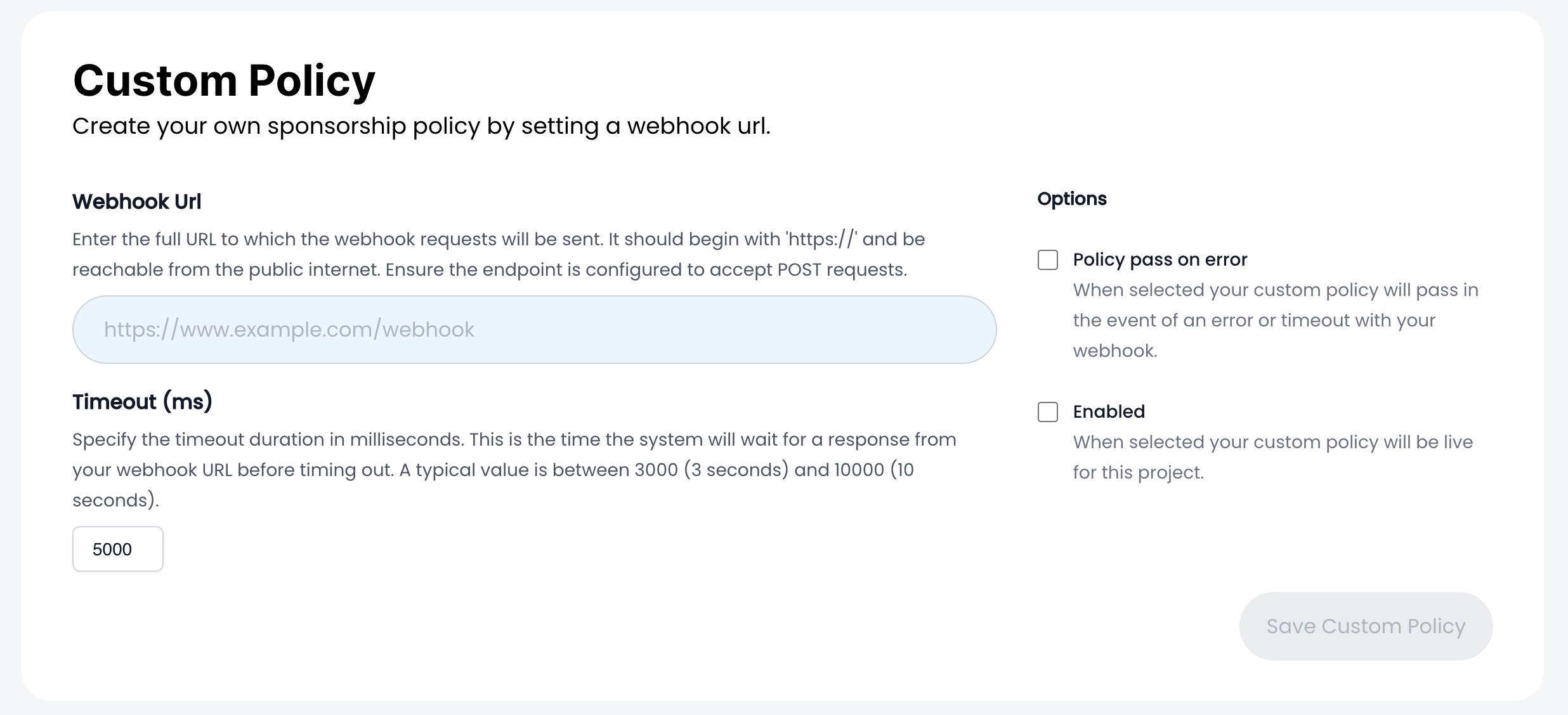Click the 'Webhook Url' field label

[136, 202]
